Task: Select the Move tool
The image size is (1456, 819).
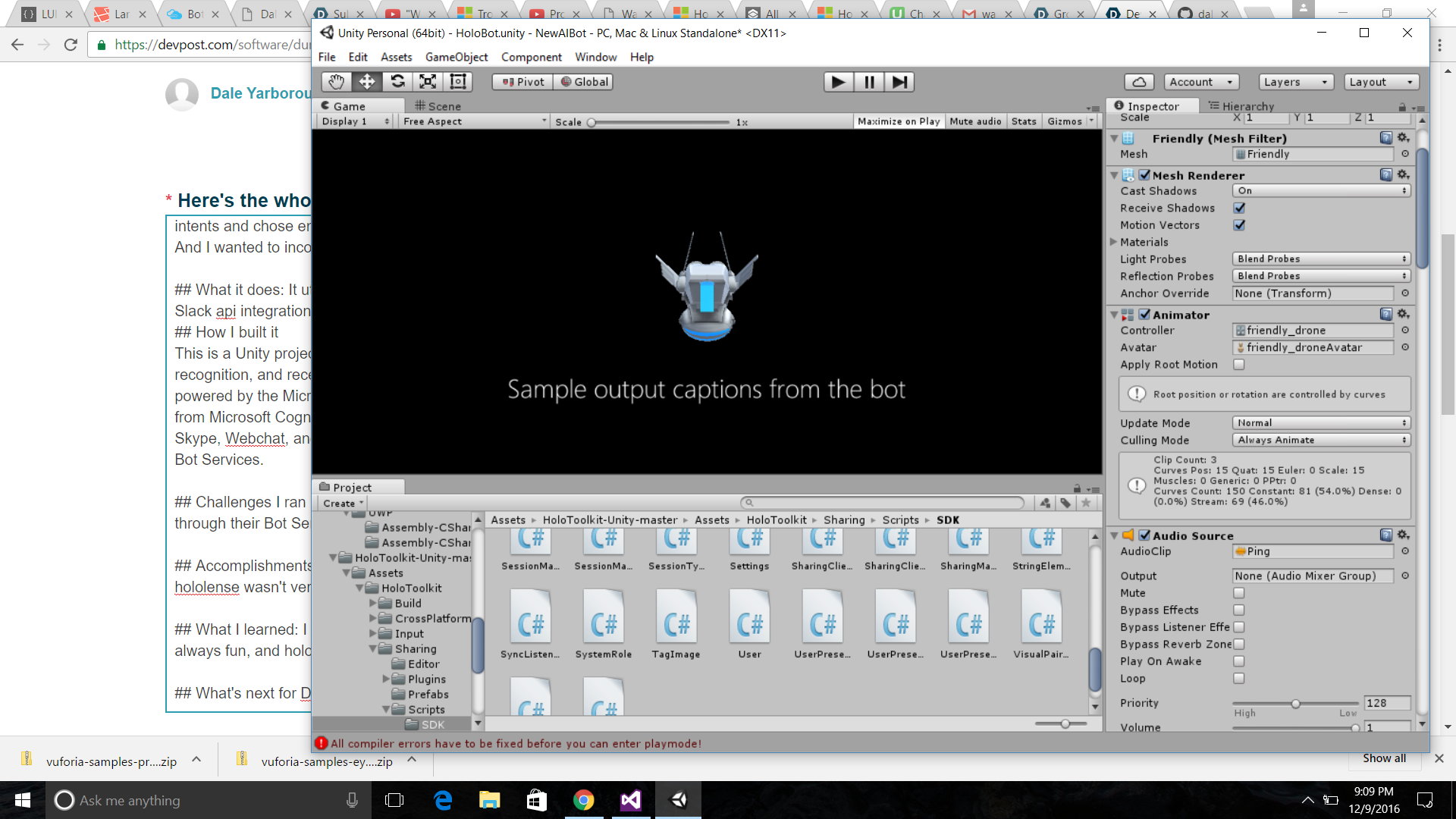Action: point(367,82)
